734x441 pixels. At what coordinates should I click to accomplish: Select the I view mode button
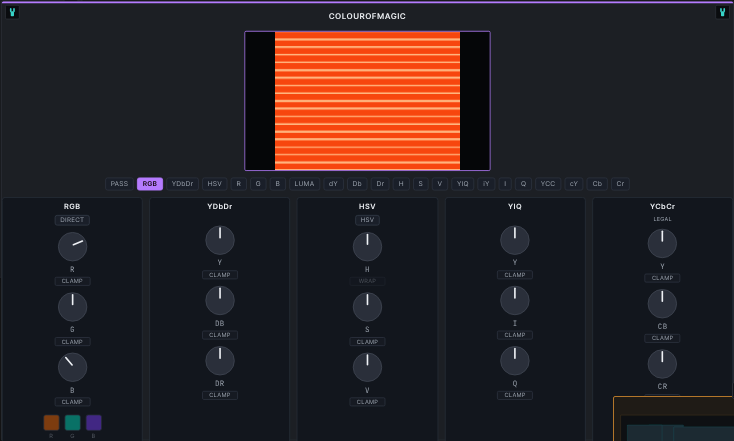[505, 184]
